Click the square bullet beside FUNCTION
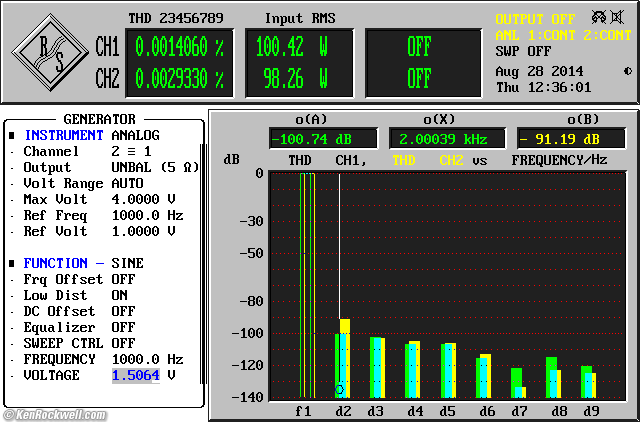The width and height of the screenshot is (640, 422). click(x=12, y=263)
